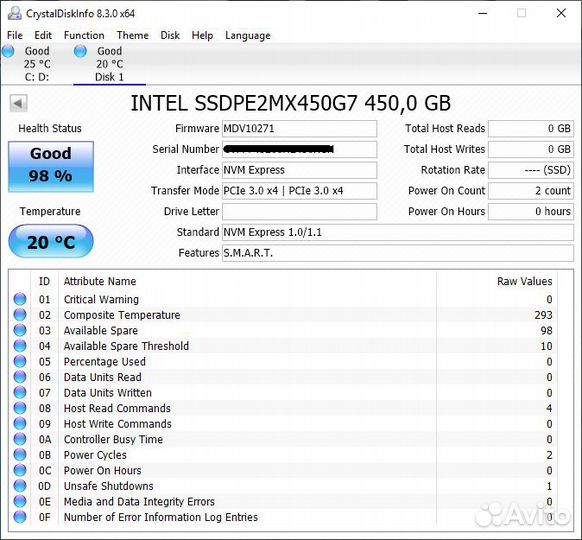Viewport: 582px width, 540px height.
Task: Click the Interface field NVM Express
Action: (299, 170)
